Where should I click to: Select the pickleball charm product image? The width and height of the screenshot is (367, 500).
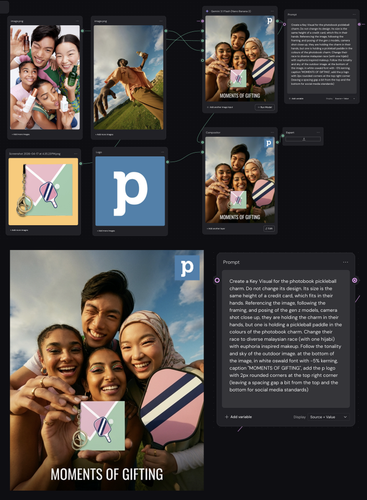click(43, 192)
